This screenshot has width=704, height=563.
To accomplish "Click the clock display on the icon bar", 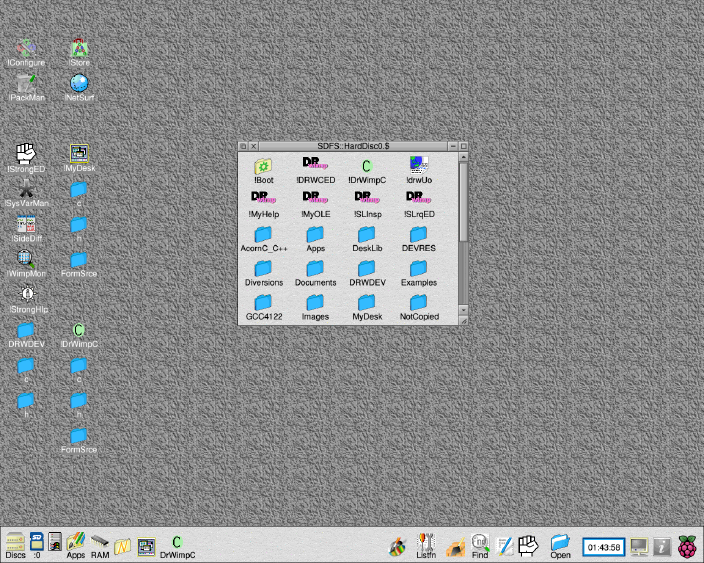I will coord(603,547).
